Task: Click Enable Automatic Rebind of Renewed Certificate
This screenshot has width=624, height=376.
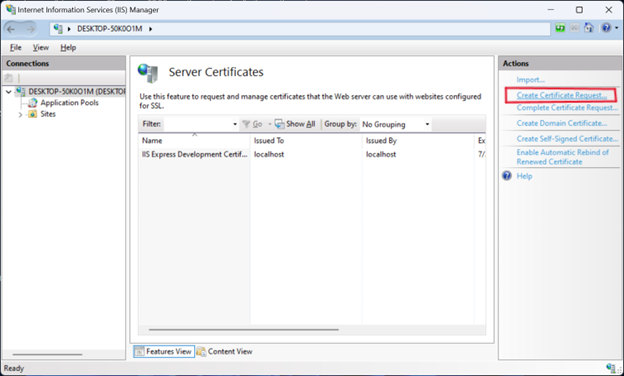Action: coord(563,157)
